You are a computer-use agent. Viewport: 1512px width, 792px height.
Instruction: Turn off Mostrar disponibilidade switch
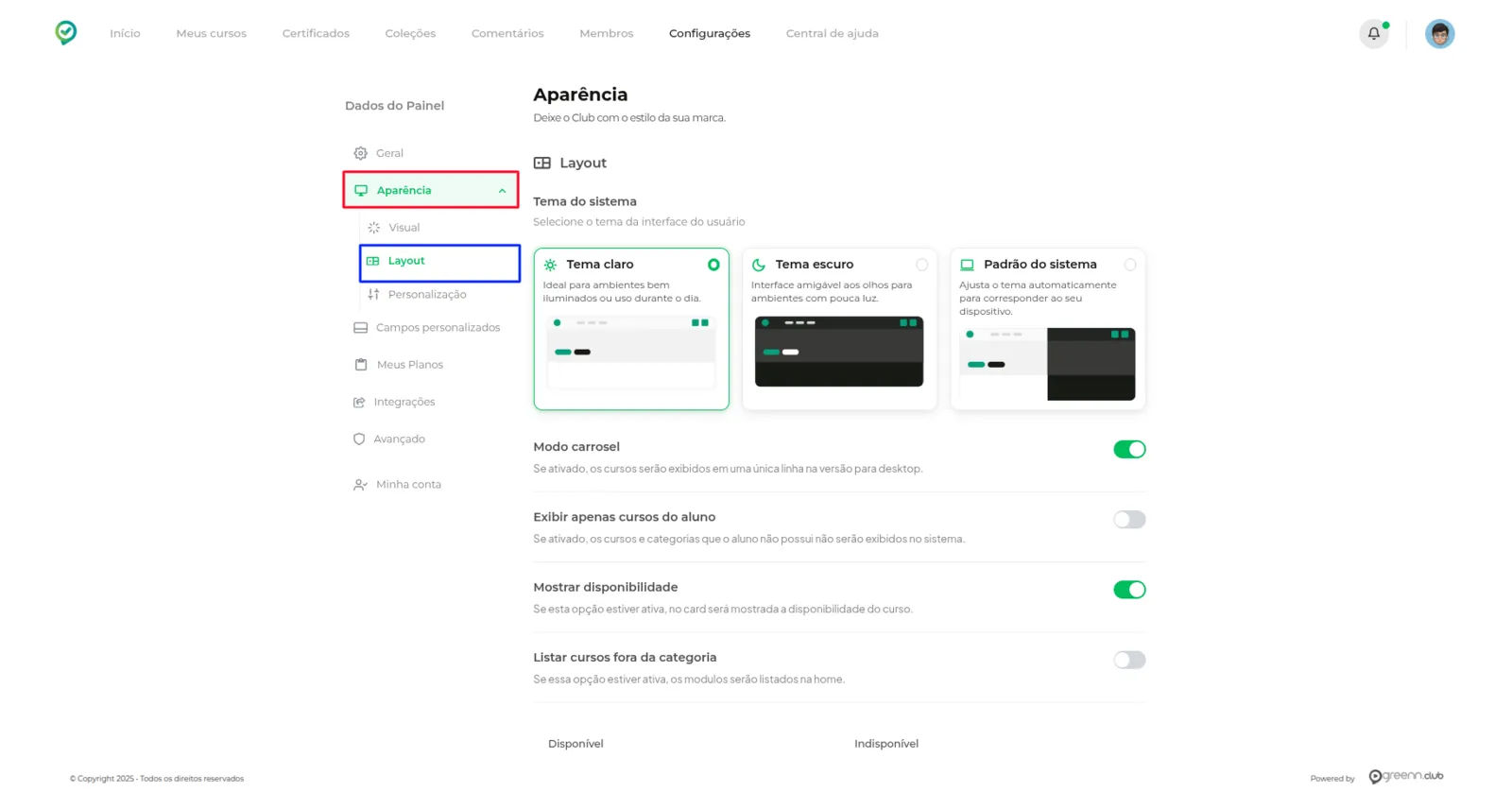[x=1129, y=590]
